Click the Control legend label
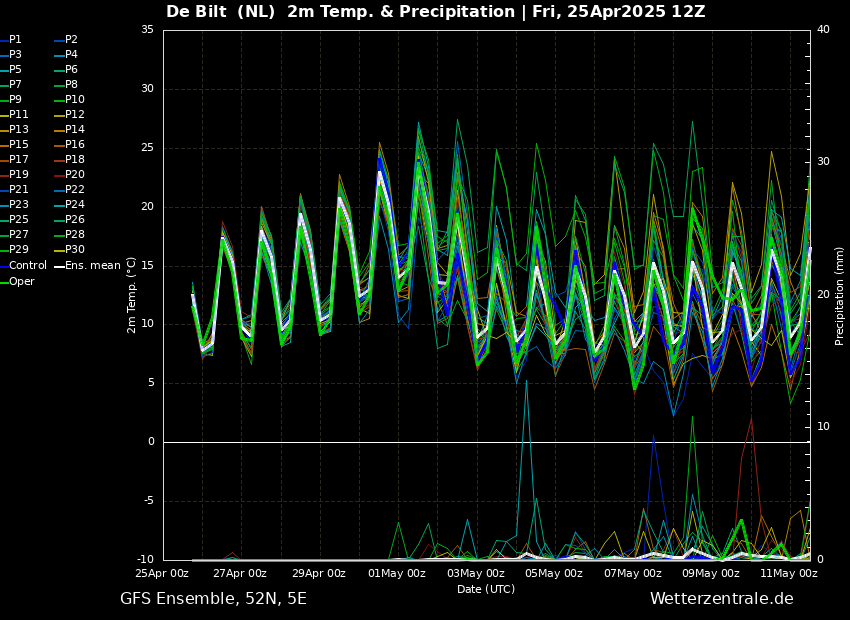 pyautogui.click(x=28, y=265)
